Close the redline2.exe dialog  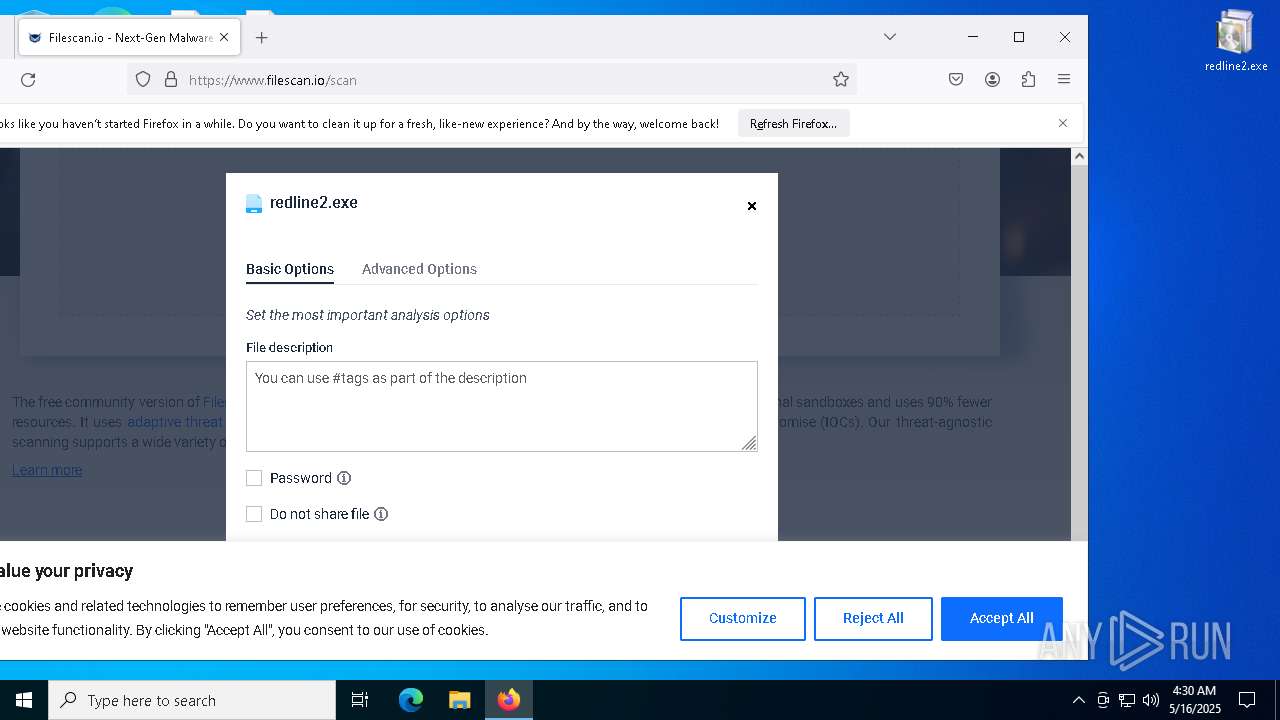point(752,206)
